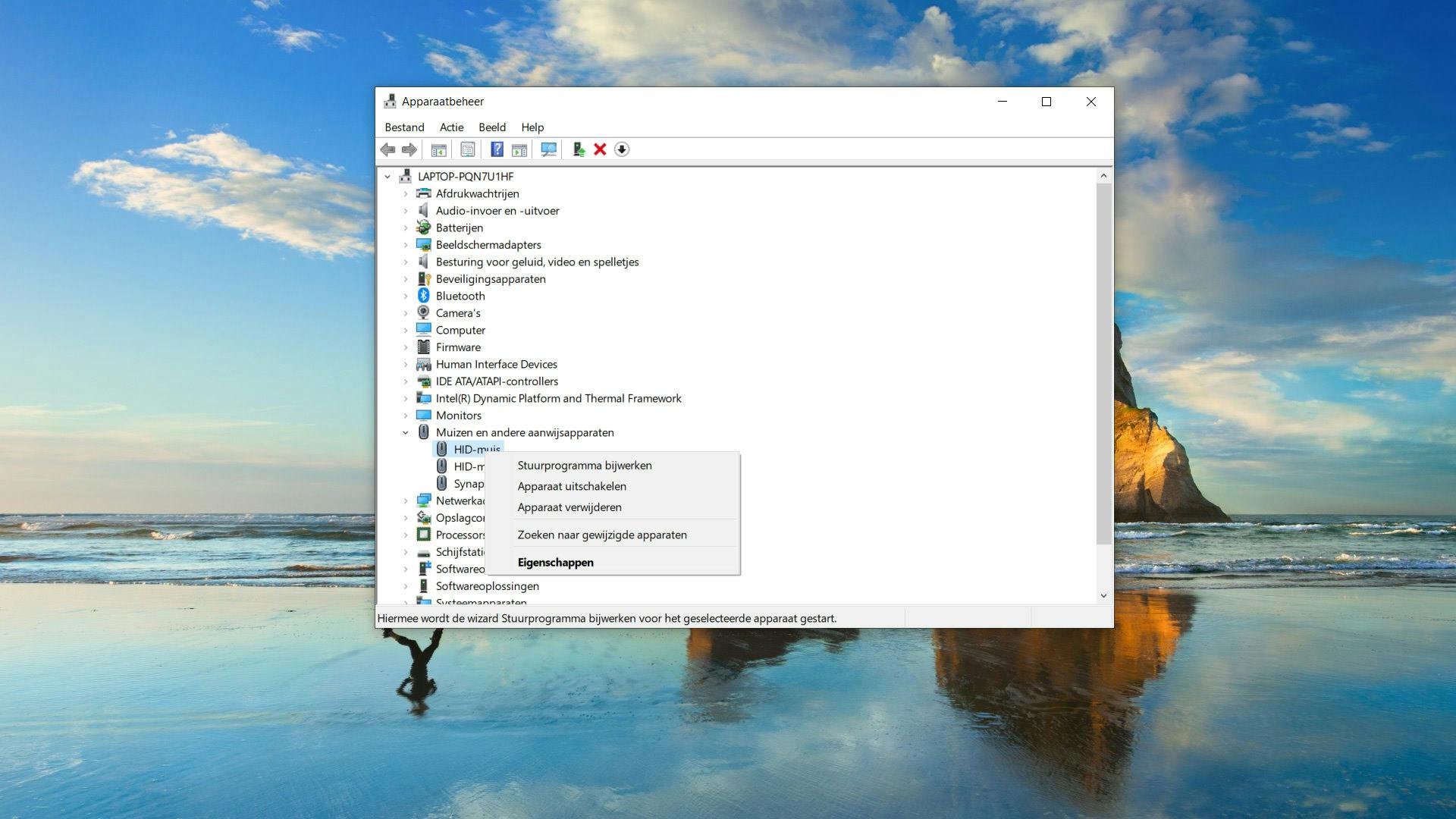Click the red X uninstall device icon
This screenshot has height=819, width=1456.
coord(600,149)
